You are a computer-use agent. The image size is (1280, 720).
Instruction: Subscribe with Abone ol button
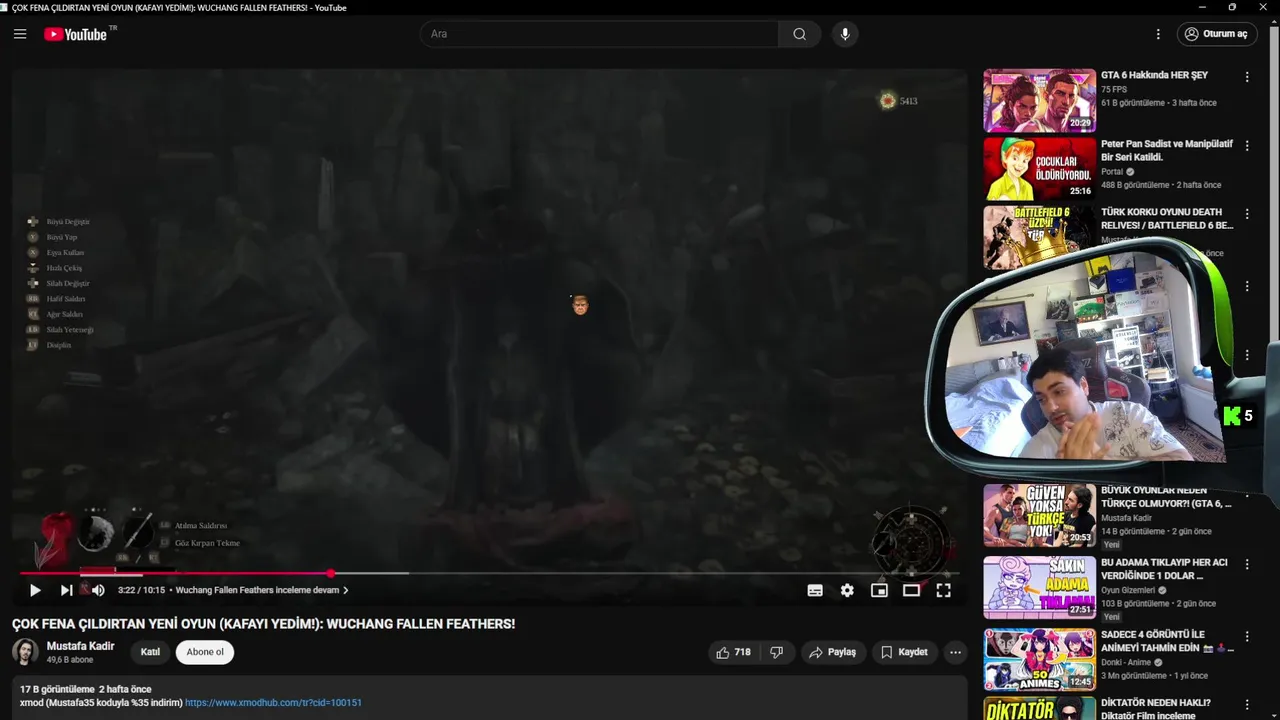[205, 652]
